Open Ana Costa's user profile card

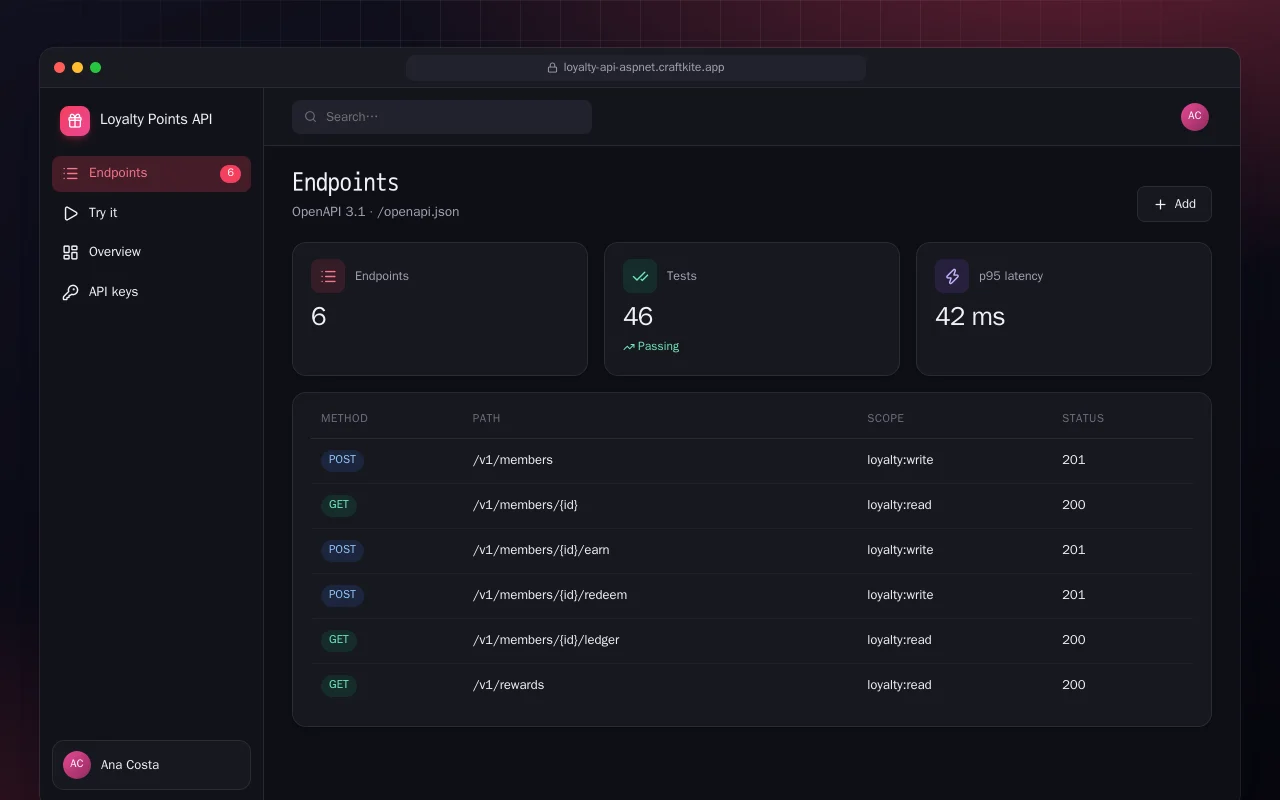pos(151,765)
